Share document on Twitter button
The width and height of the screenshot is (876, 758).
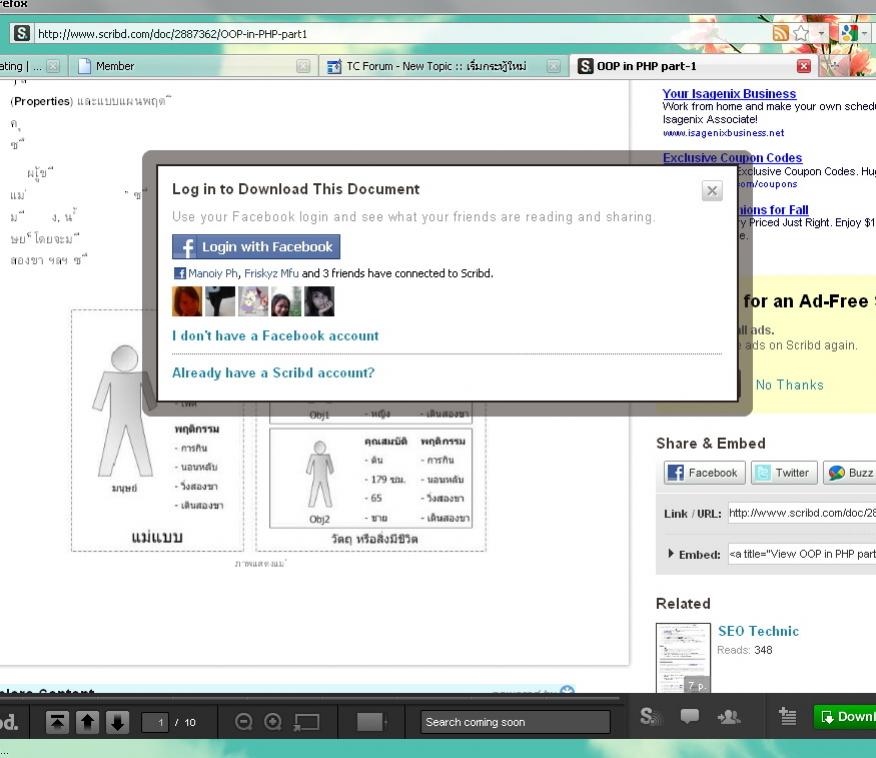click(784, 473)
